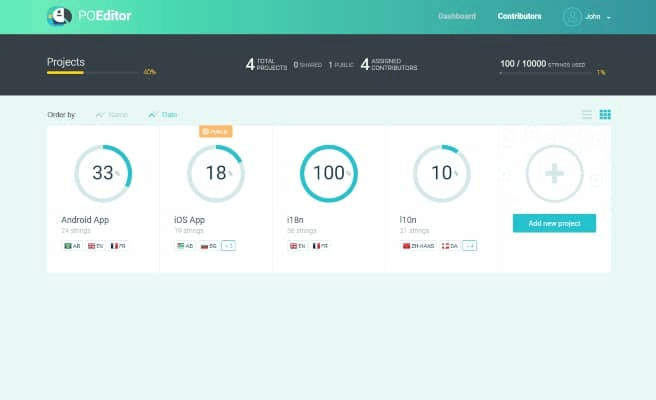Click the John user avatar icon
Screen dimensions: 656x400
click(572, 17)
